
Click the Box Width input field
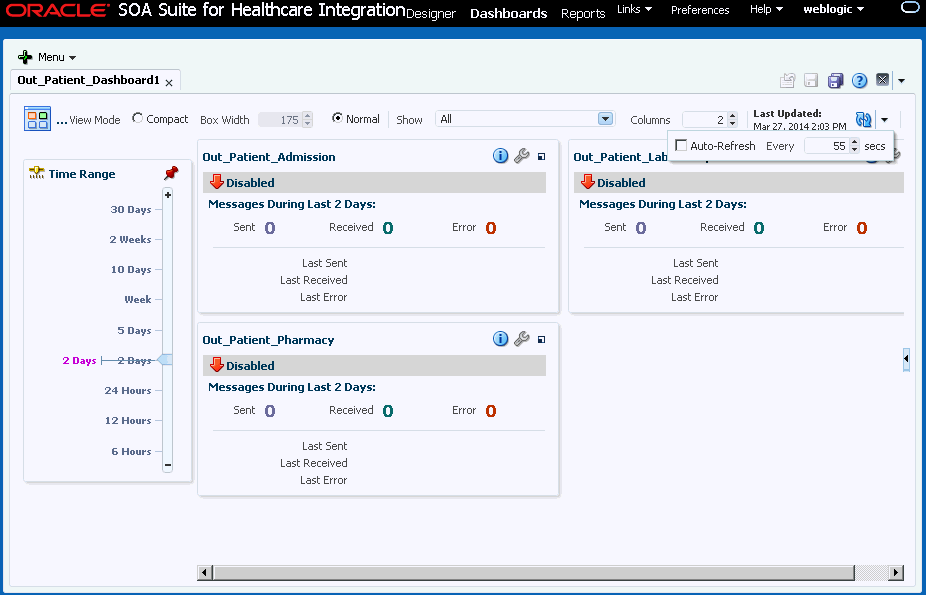[281, 120]
